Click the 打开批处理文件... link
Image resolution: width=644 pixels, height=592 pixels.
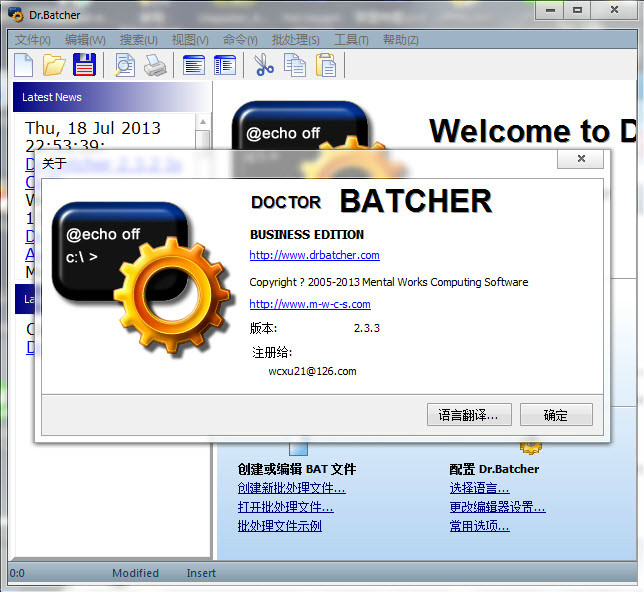coord(285,507)
